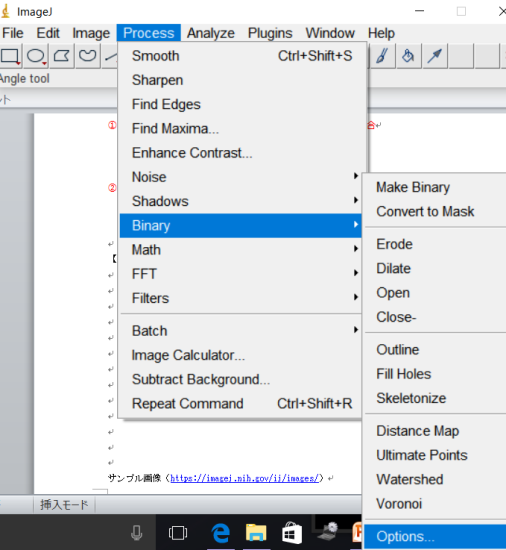Open Microsoft Store from taskbar
The width and height of the screenshot is (506, 550).
[292, 533]
